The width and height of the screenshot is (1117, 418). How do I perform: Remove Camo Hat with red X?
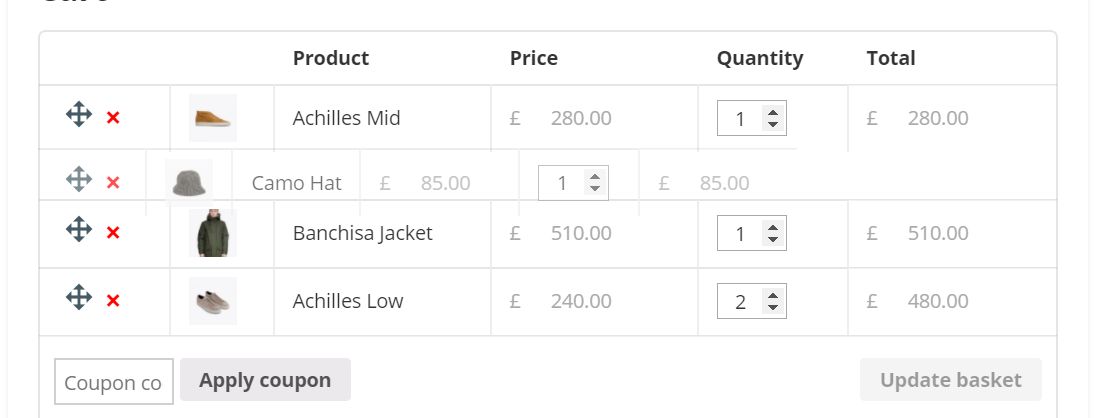pos(113,183)
